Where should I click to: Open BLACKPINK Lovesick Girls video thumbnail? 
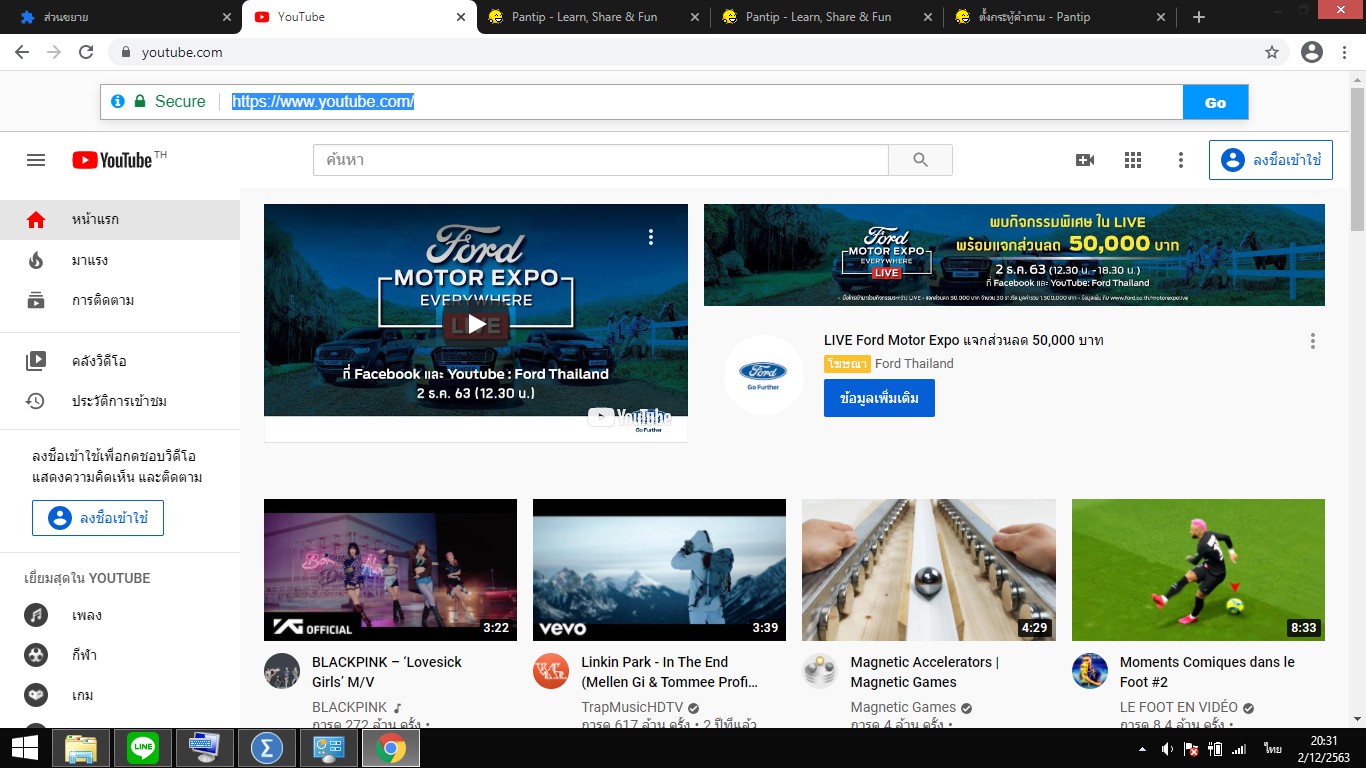click(x=390, y=570)
